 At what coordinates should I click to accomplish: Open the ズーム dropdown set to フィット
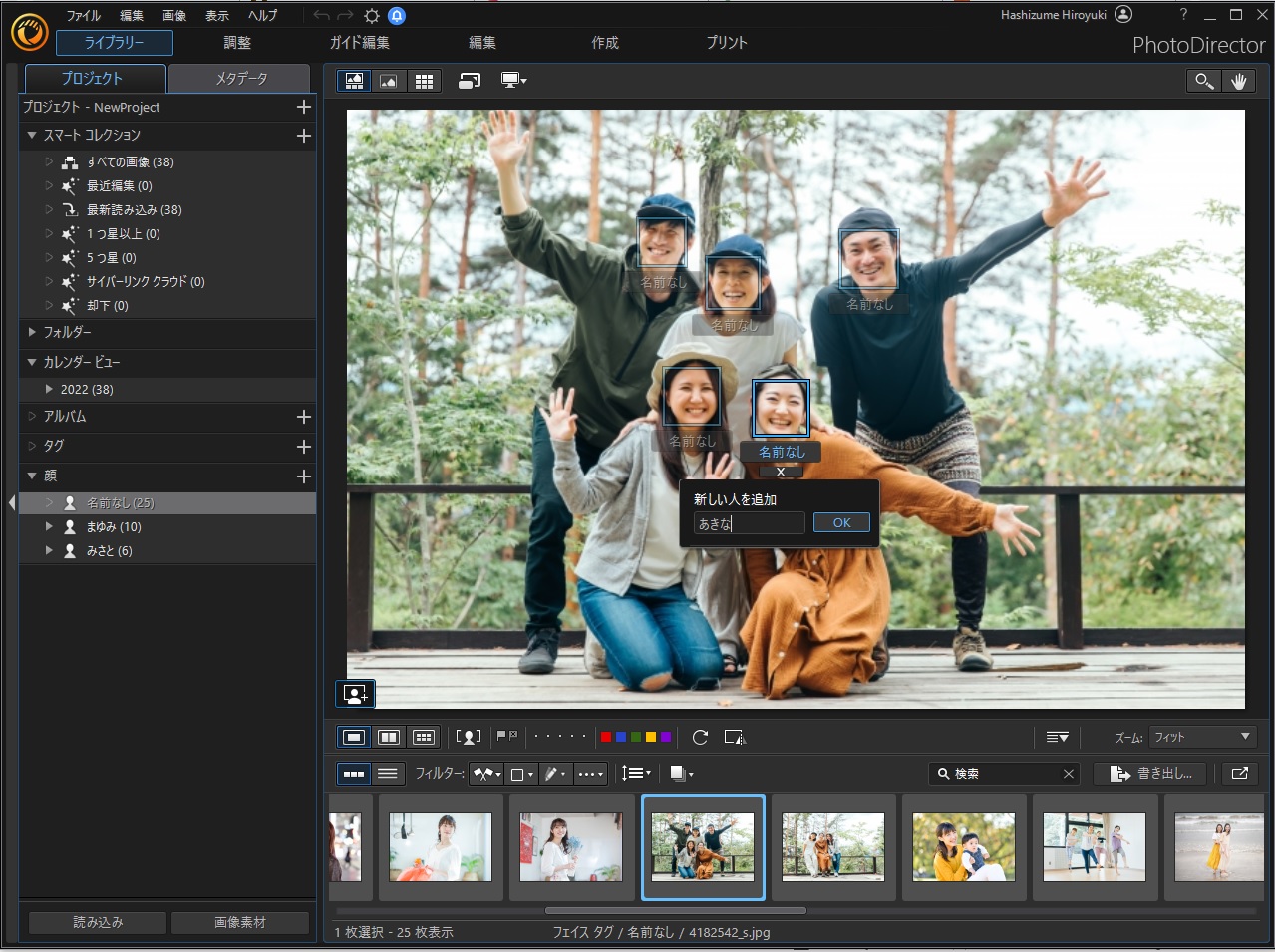pos(1202,737)
